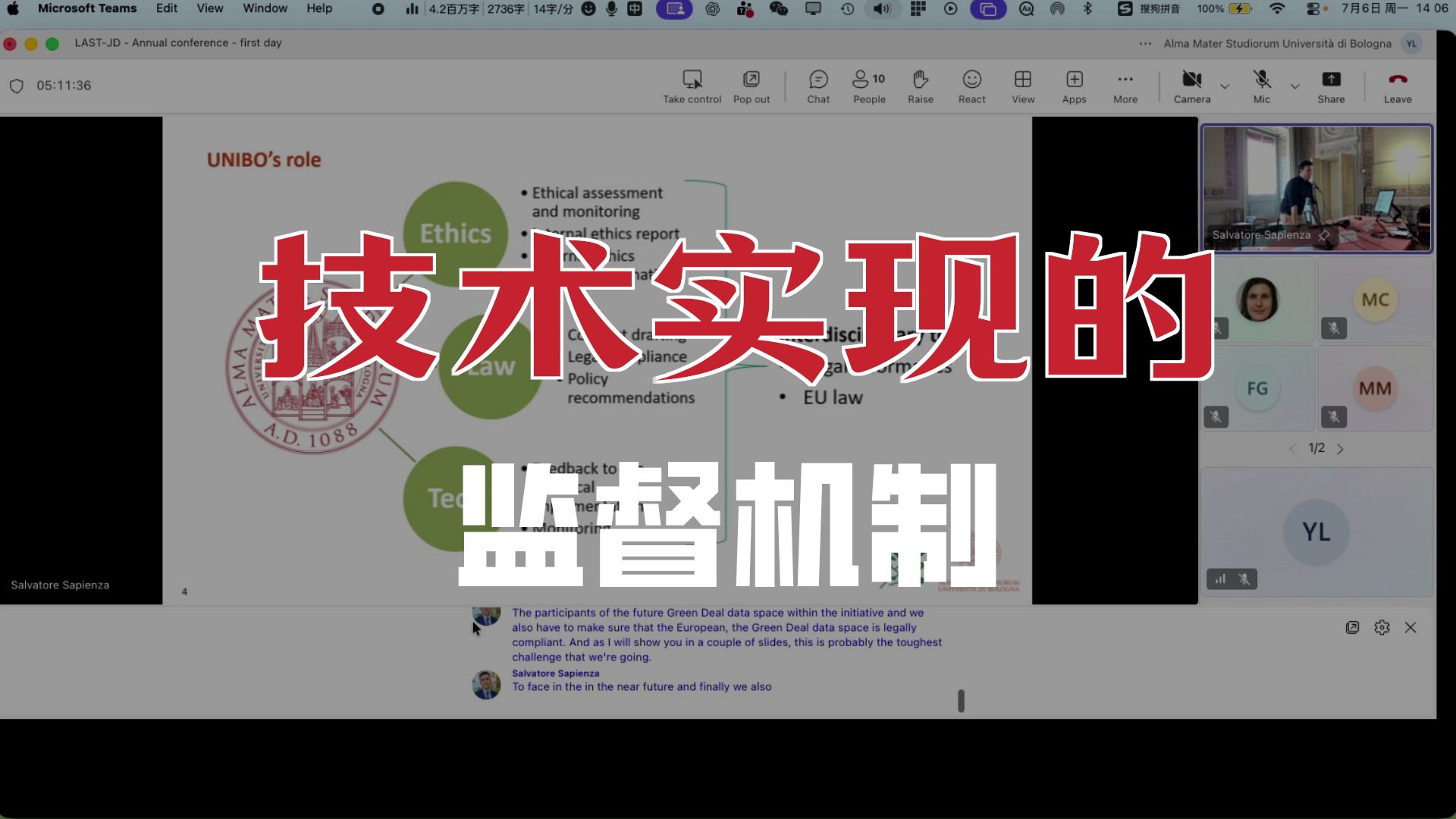Click the pin icon on Salvatore Sapienza video
The width and height of the screenshot is (1456, 819).
coord(1324,235)
